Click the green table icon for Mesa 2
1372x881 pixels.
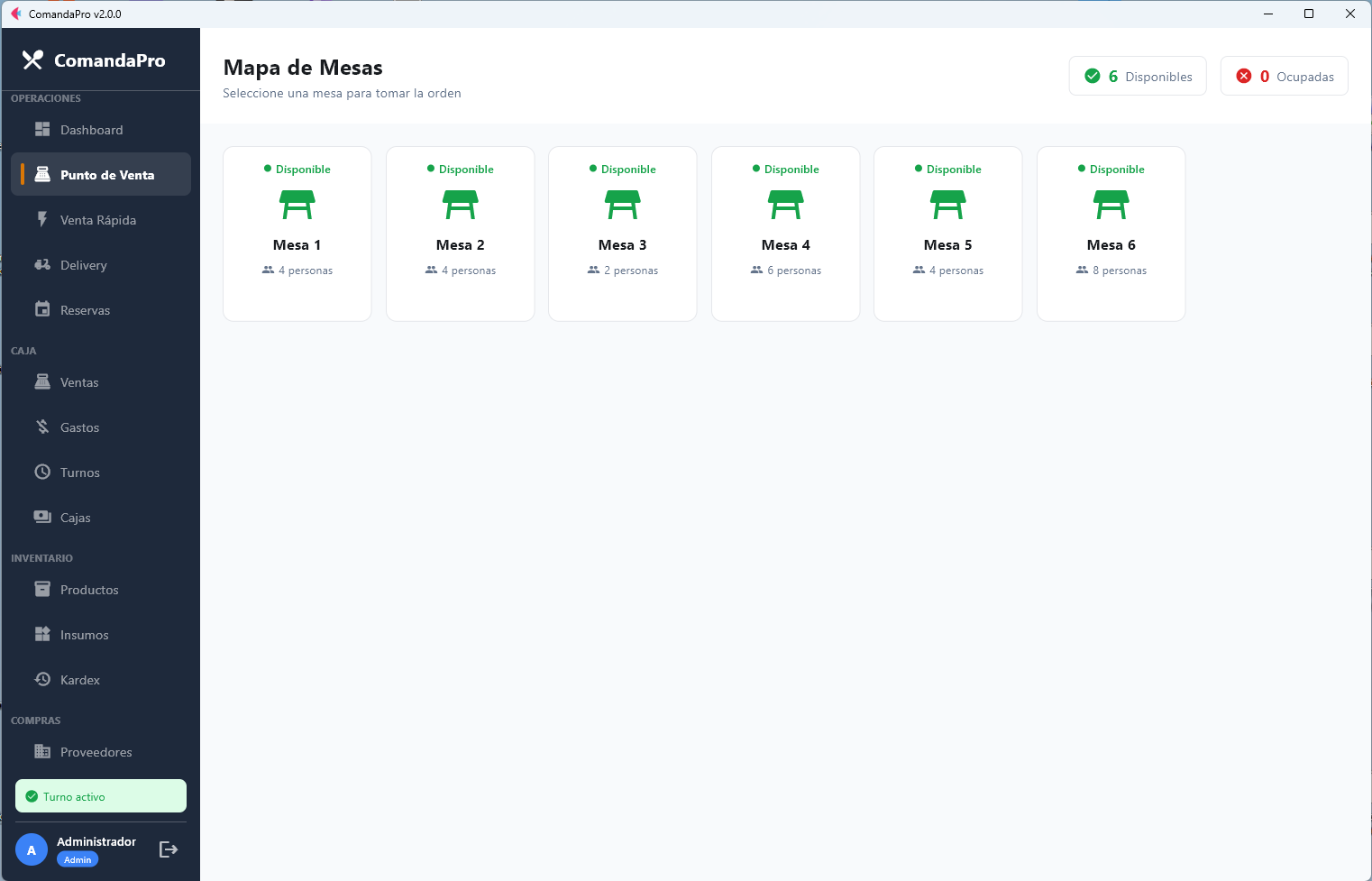coord(461,205)
